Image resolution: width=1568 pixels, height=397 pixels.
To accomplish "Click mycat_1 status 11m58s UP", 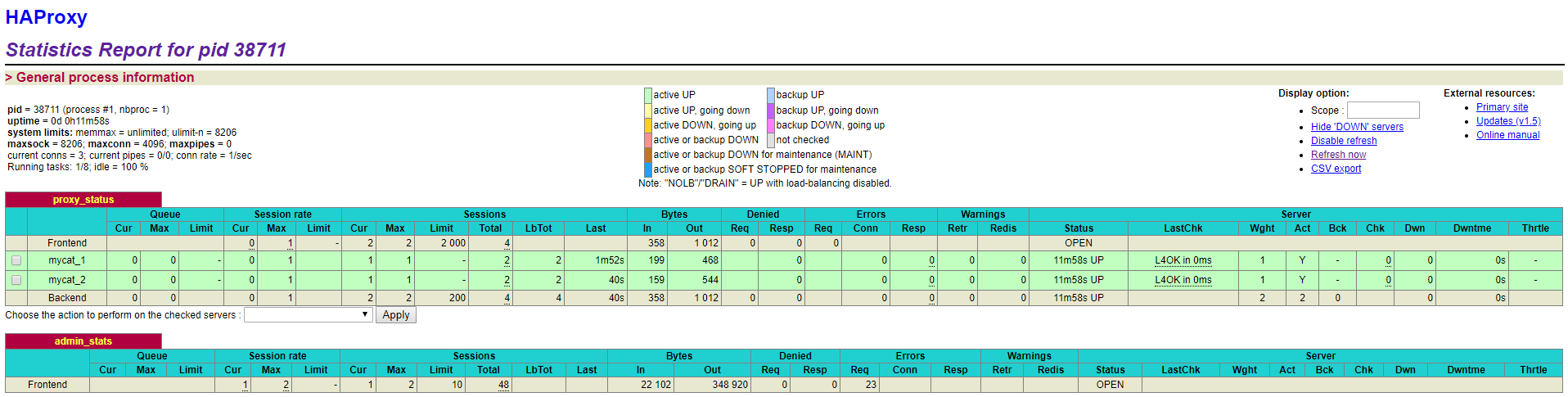I will click(x=1079, y=260).
